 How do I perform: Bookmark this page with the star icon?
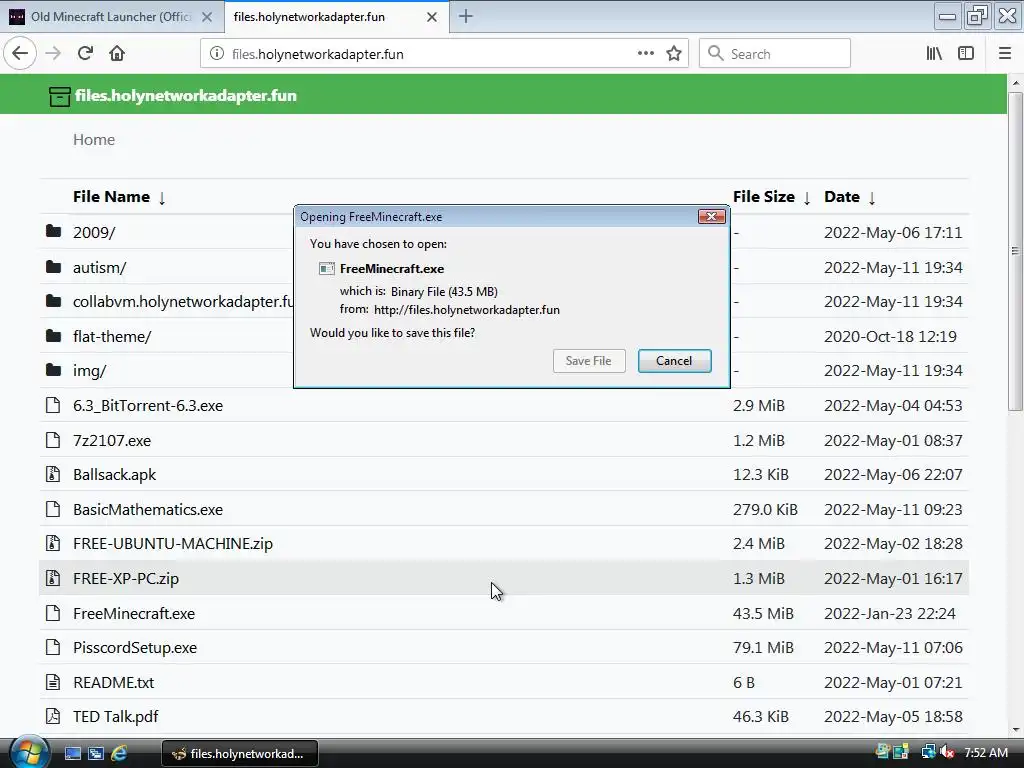click(674, 54)
